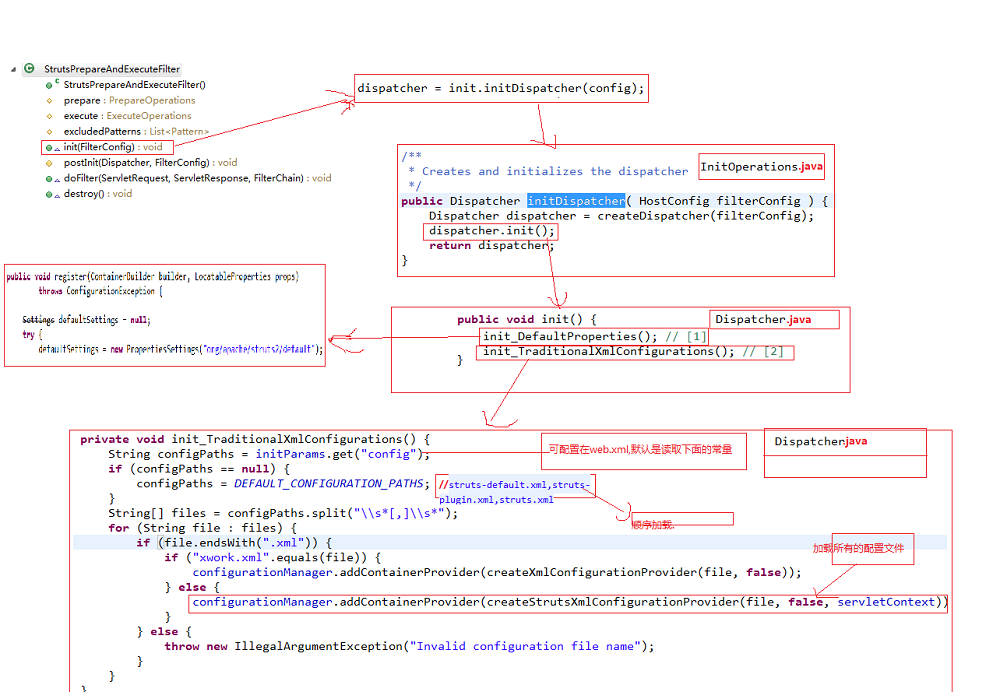The width and height of the screenshot is (1000, 692).
Task: Click the 'String[] files = configPaths.split(...)' line
Action: click(283, 513)
